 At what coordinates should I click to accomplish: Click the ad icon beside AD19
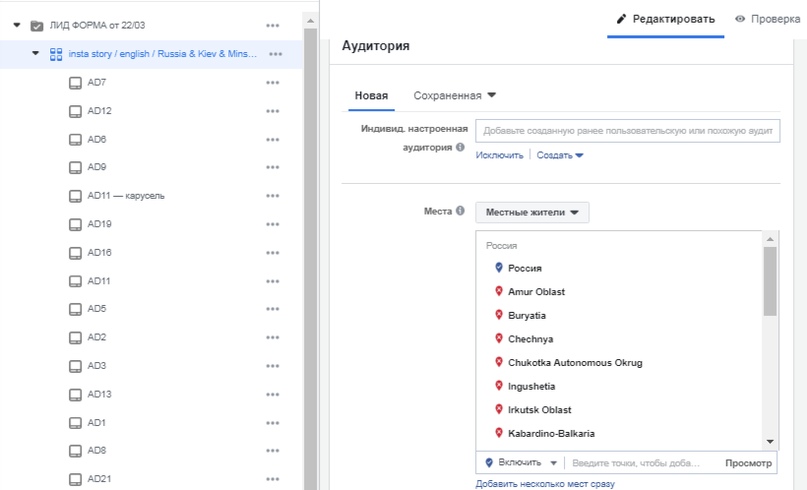pos(75,224)
